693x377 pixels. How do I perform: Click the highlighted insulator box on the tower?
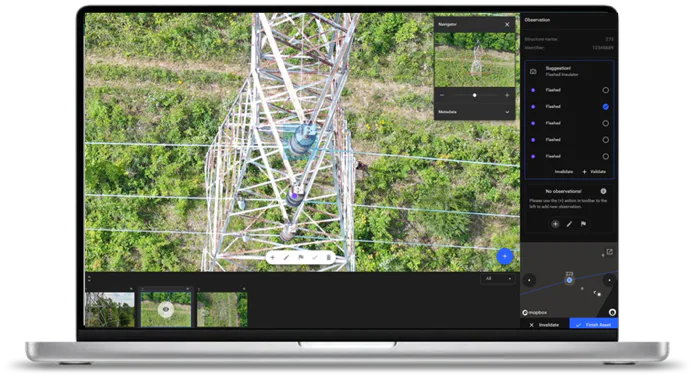tap(301, 141)
